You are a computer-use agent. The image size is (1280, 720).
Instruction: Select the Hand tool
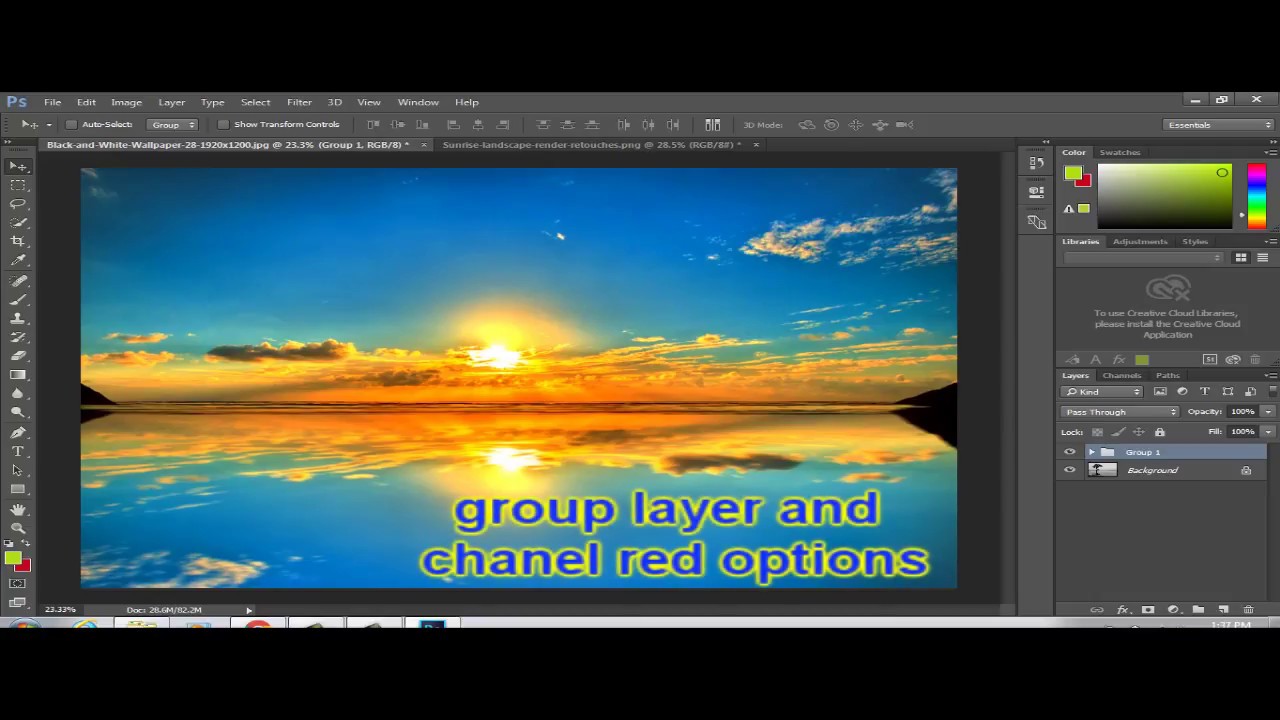point(18,510)
